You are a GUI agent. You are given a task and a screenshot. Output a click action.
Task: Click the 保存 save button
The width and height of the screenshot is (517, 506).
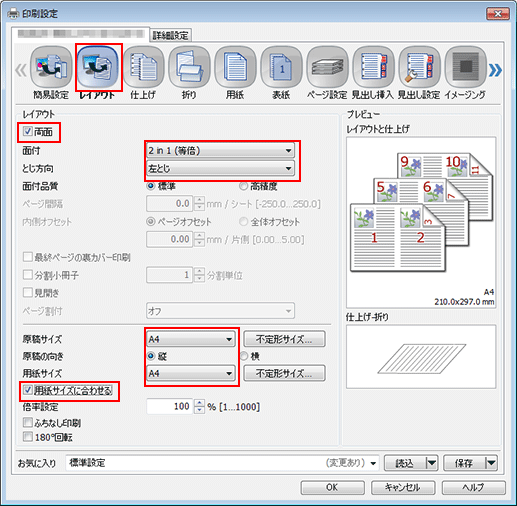tap(464, 463)
